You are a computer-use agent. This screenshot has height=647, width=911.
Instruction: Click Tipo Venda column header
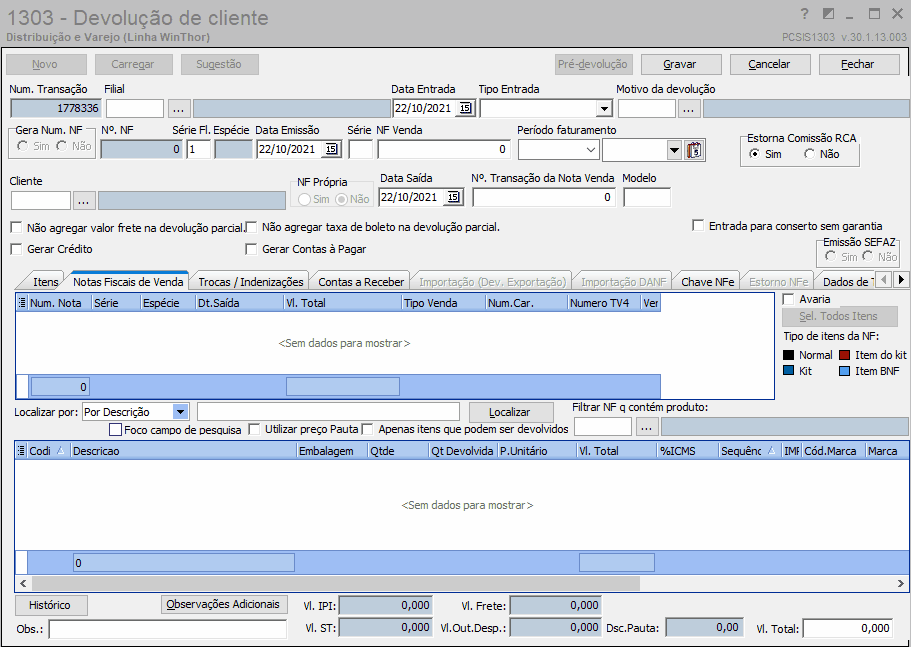[x=443, y=303]
